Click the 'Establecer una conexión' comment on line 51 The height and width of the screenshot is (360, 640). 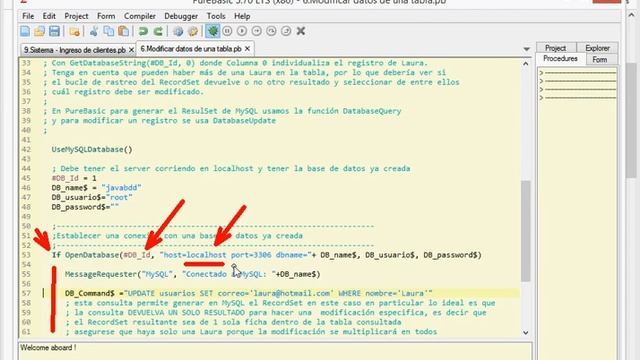(178, 236)
